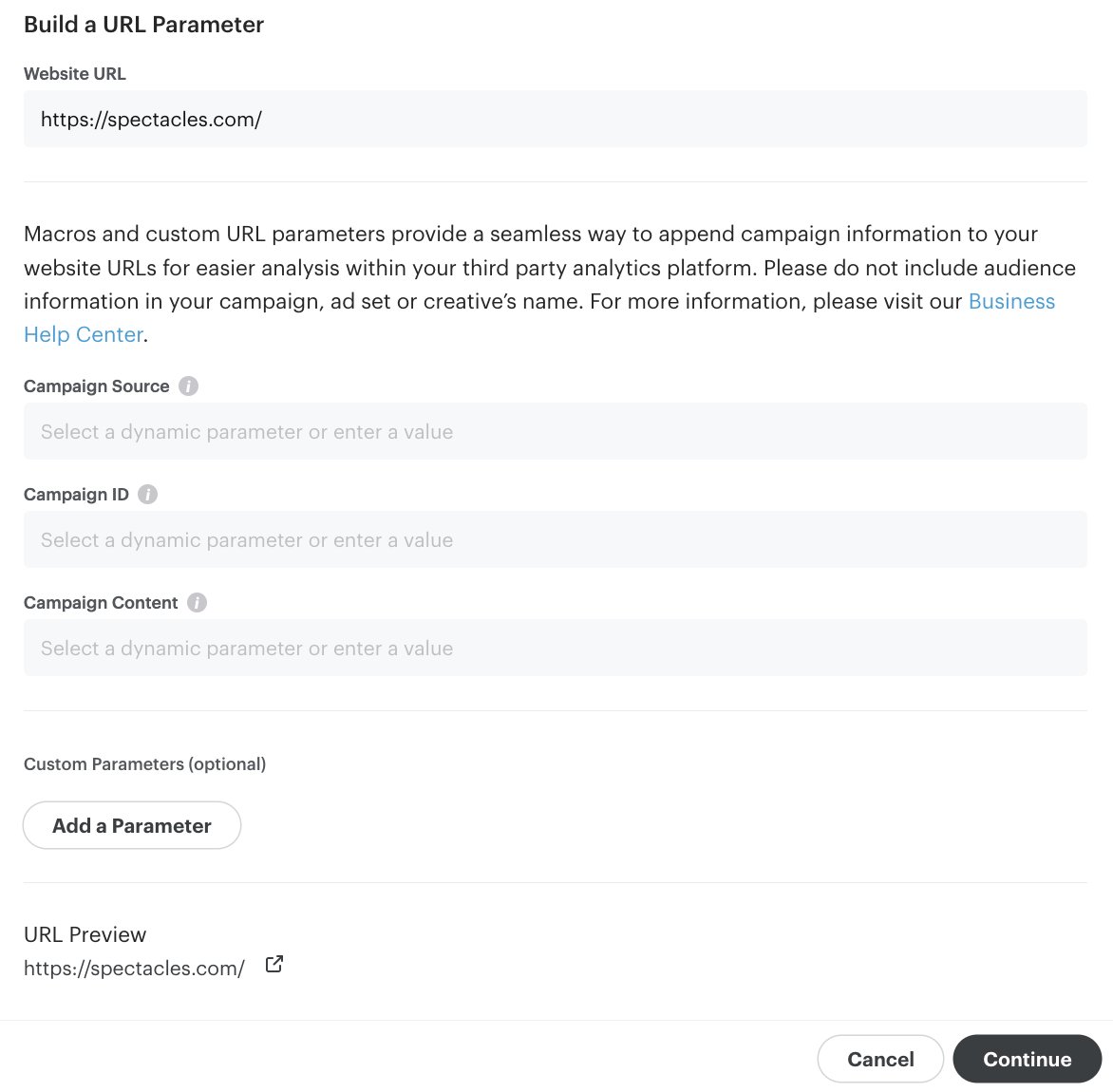Click the Website URL label
Screen dimensions: 1113x1092
pyautogui.click(x=75, y=74)
